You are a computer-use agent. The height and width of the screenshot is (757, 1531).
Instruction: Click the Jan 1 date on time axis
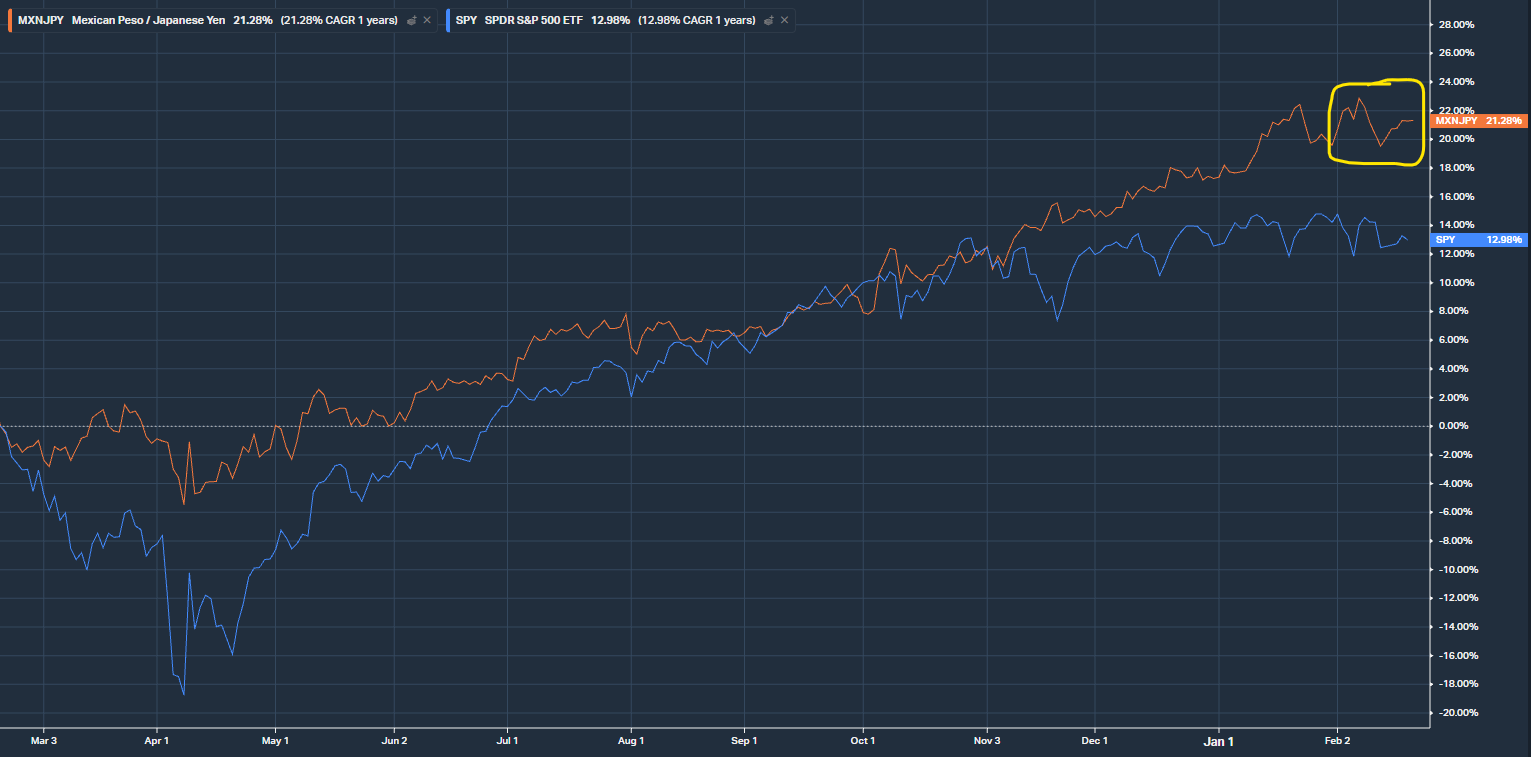point(1218,741)
